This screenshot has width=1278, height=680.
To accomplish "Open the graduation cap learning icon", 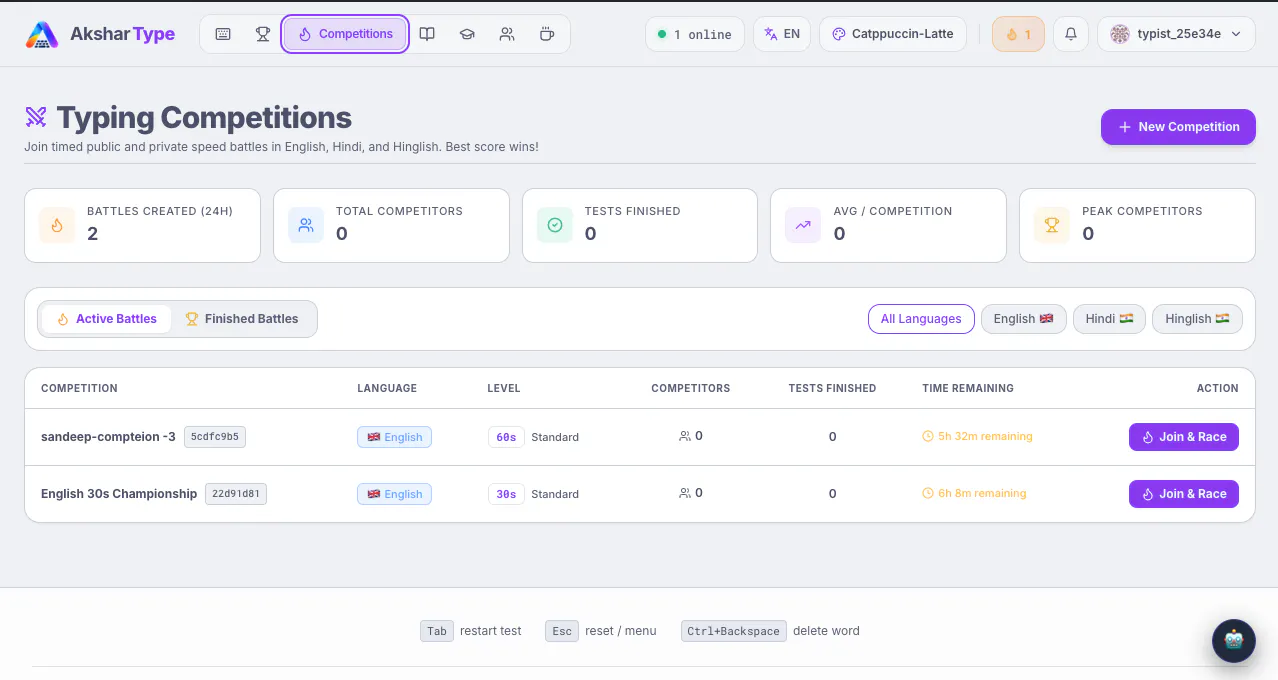I will tap(467, 34).
